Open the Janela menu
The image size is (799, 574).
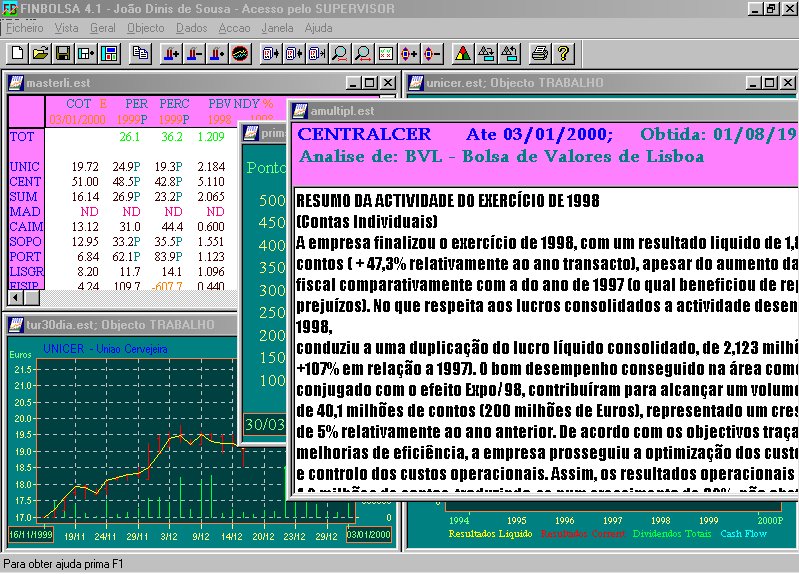coord(277,28)
